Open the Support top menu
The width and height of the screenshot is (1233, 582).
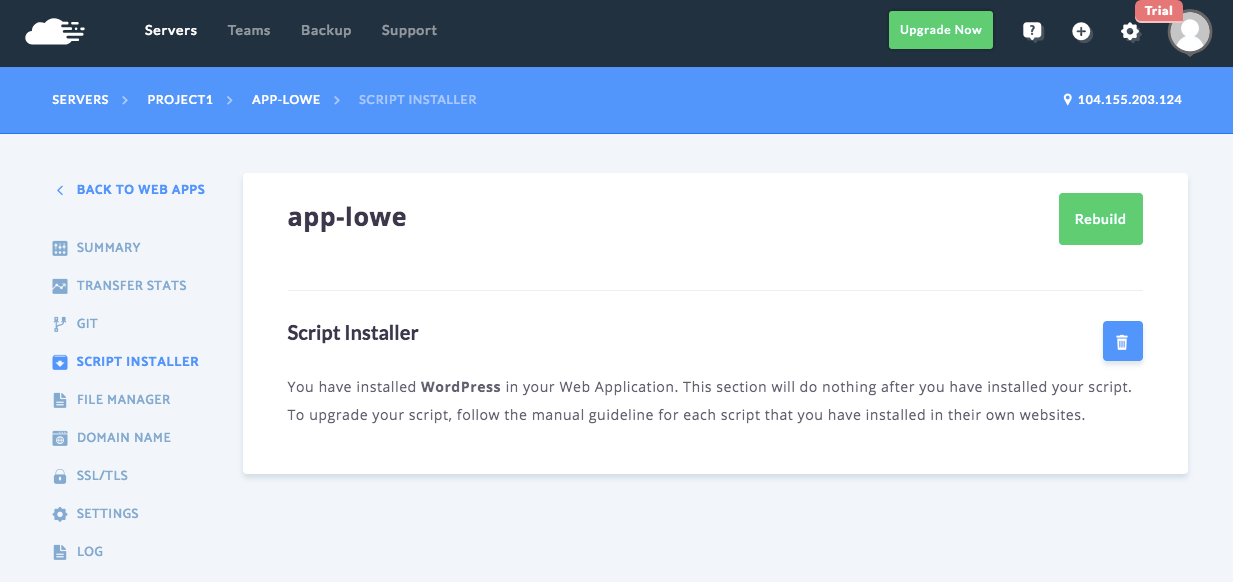(x=409, y=30)
